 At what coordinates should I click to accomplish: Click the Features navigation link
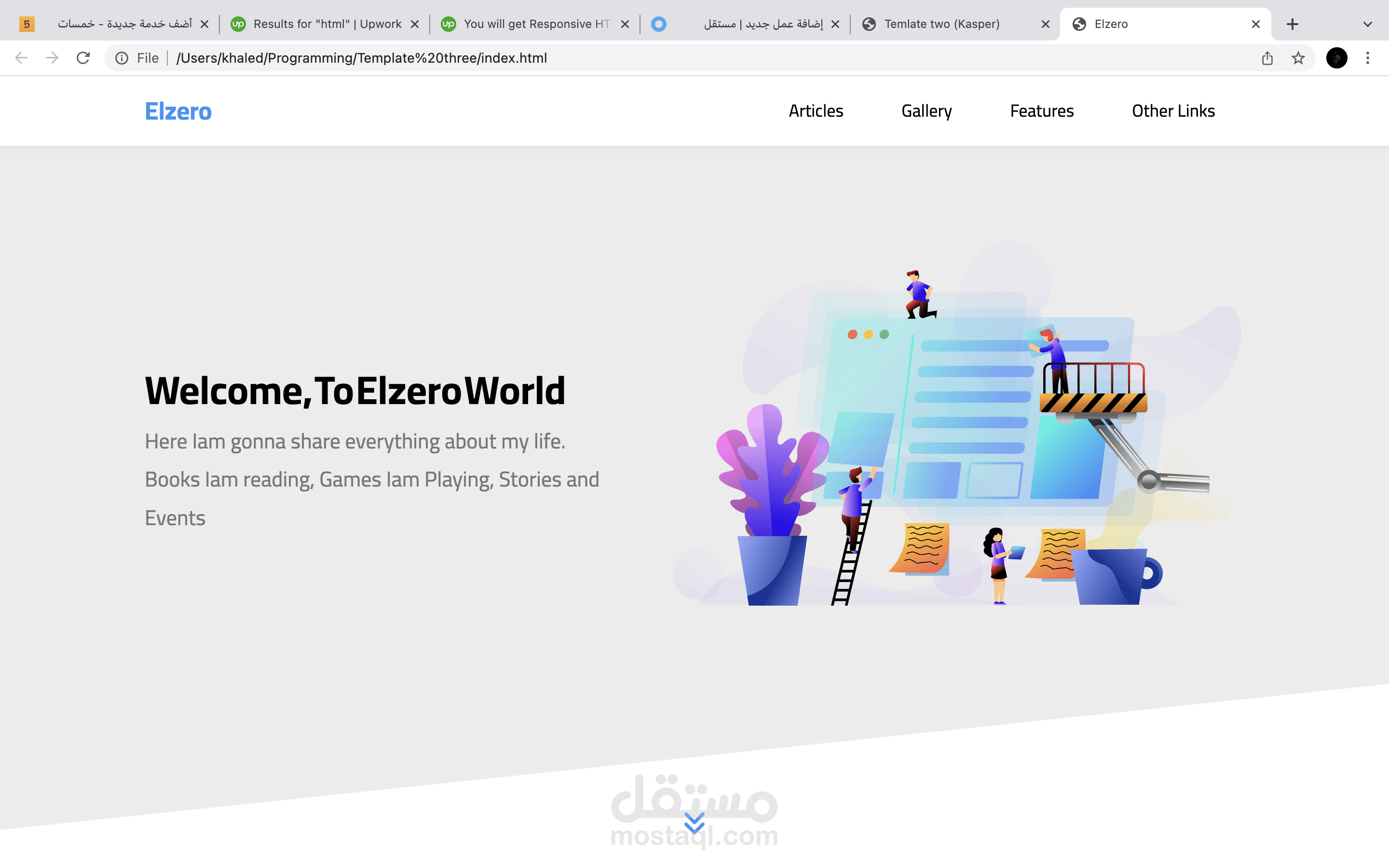point(1041,111)
